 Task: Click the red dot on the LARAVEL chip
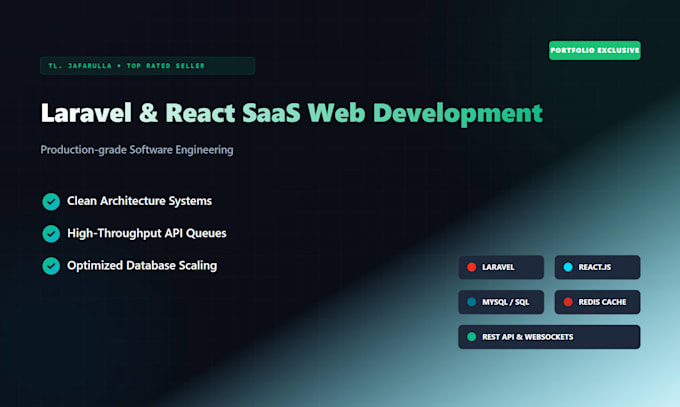coord(471,267)
